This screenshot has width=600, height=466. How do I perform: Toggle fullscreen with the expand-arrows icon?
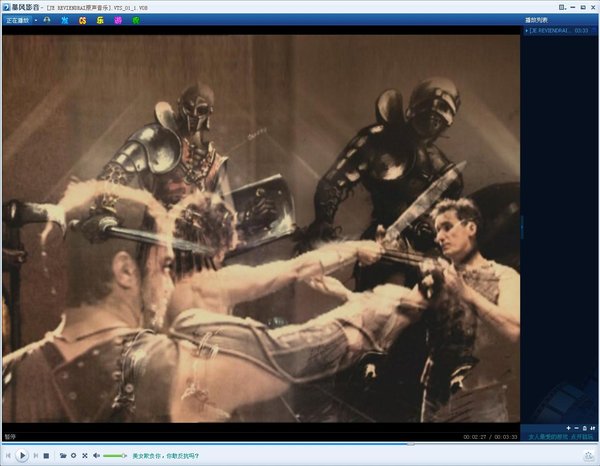point(84,456)
